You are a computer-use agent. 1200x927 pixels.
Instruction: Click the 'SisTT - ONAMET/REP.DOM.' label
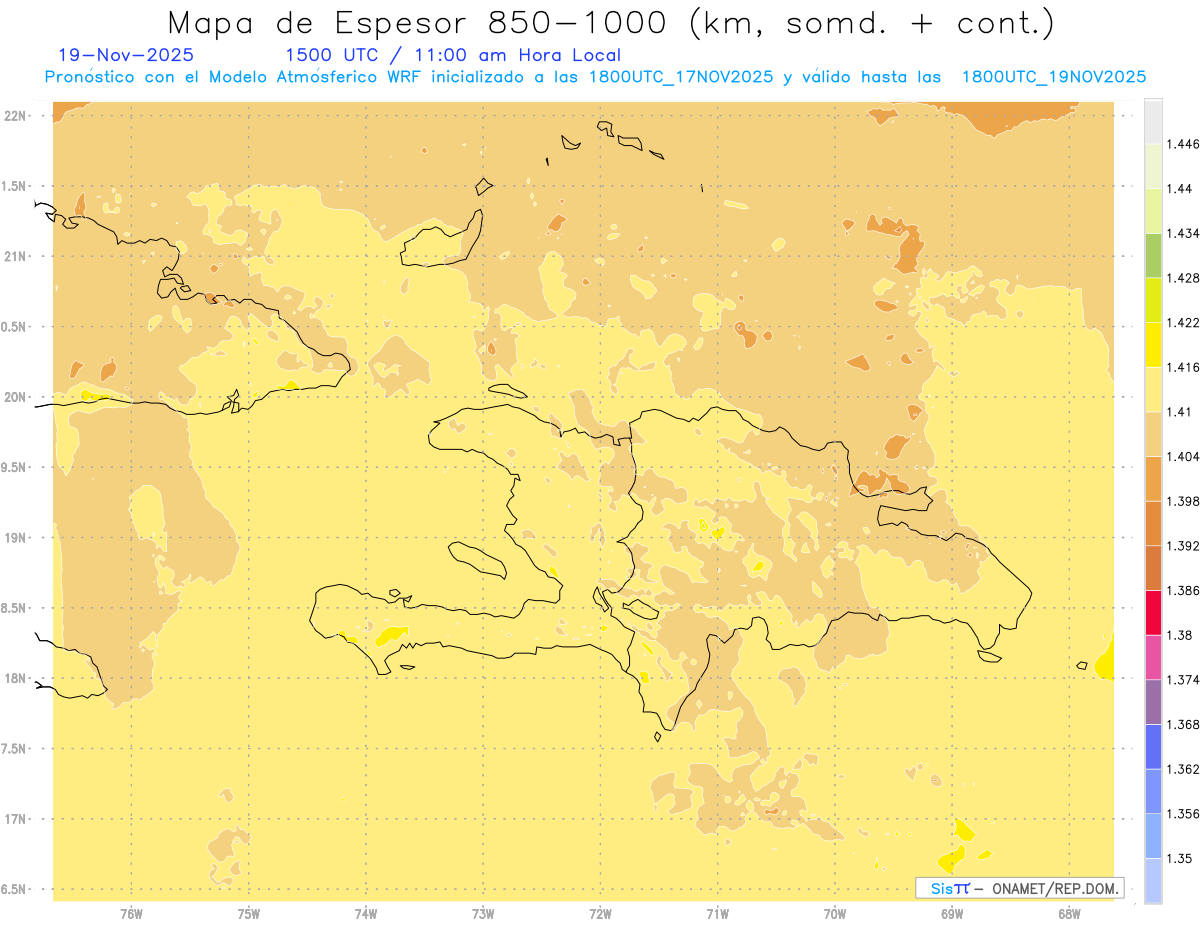click(1019, 888)
